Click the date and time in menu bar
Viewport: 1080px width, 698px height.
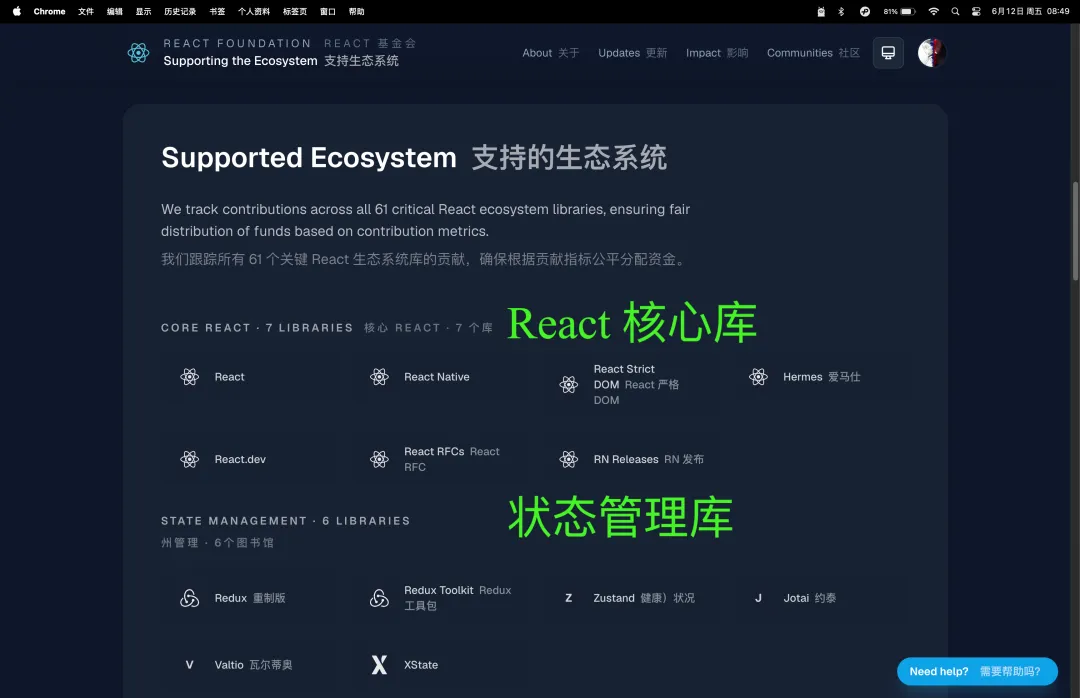(1030, 11)
